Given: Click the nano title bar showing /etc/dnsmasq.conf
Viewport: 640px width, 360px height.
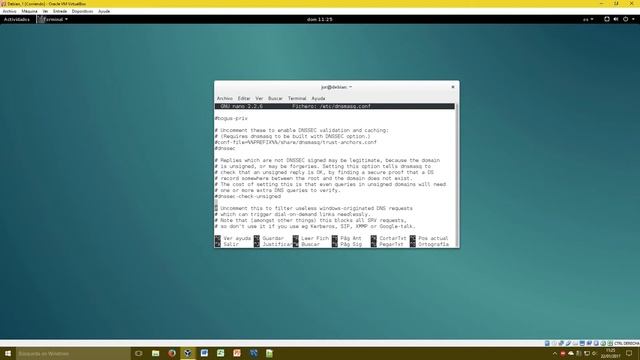Looking at the screenshot, I should click(334, 106).
